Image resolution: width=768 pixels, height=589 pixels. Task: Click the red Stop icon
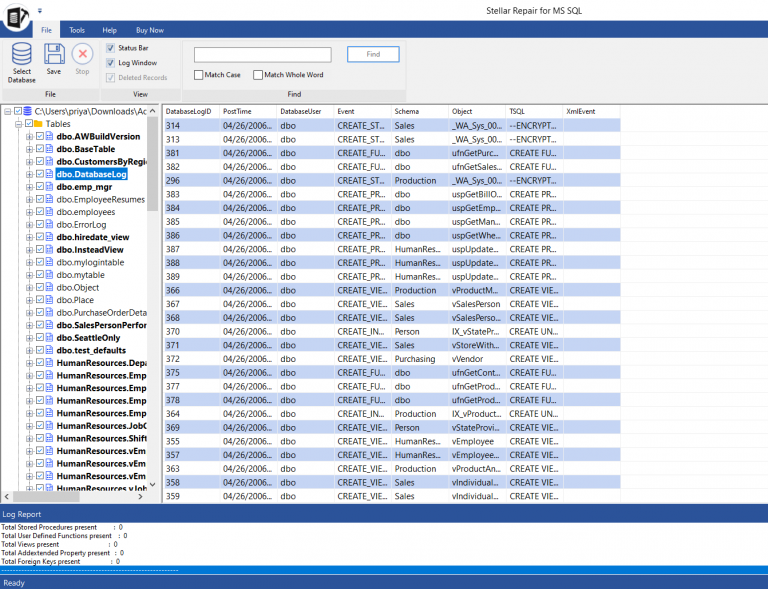coord(83,54)
